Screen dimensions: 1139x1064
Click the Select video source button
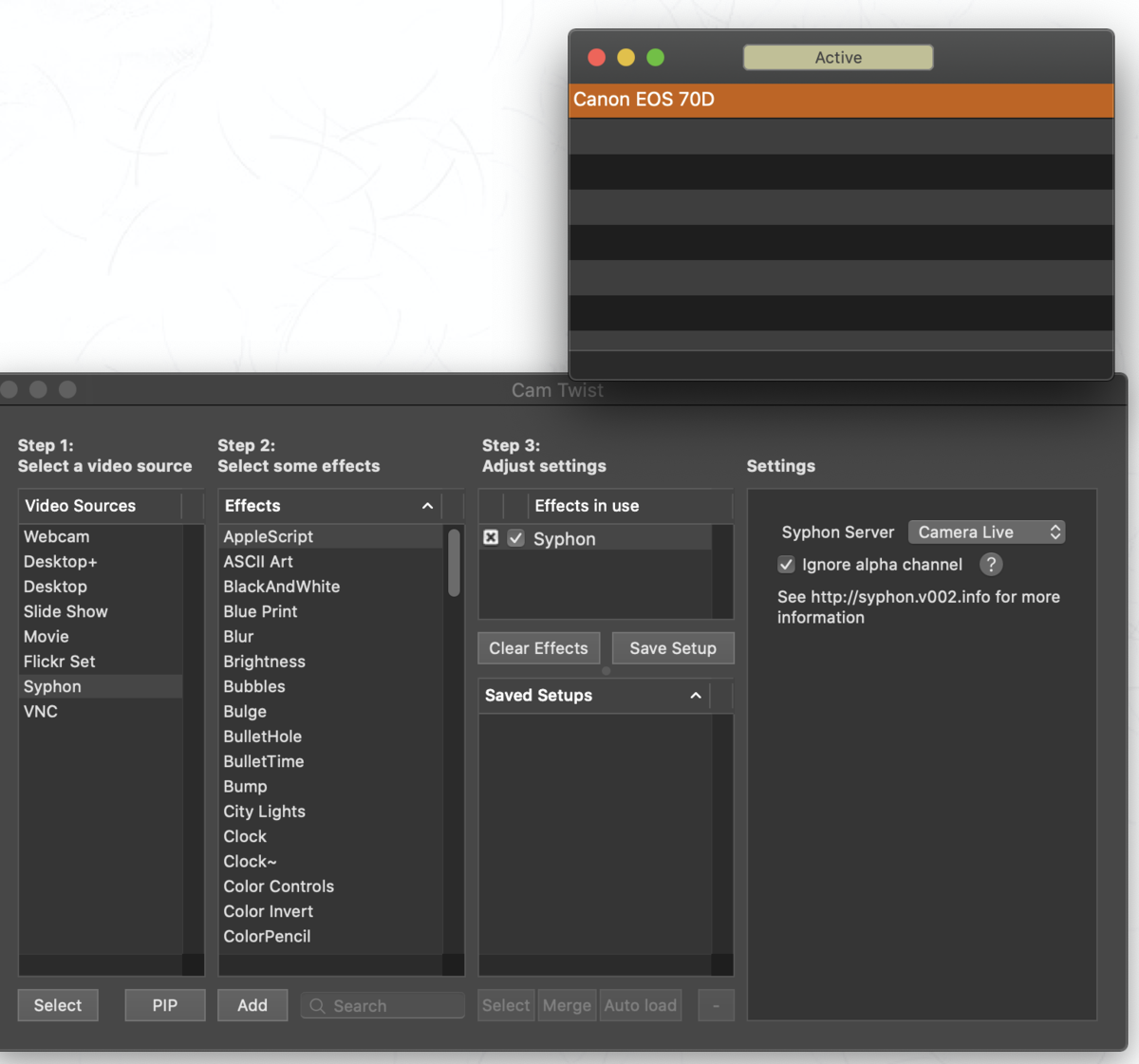click(58, 1005)
